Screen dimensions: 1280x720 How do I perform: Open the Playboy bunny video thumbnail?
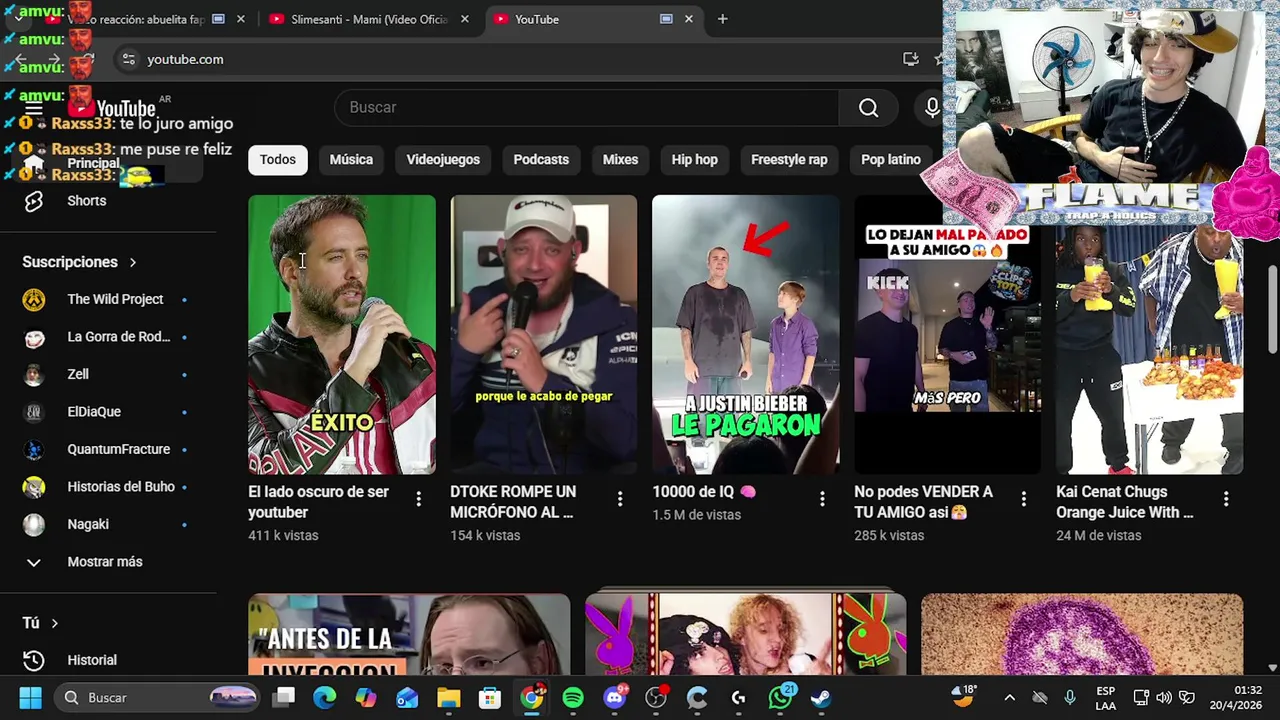(745, 635)
